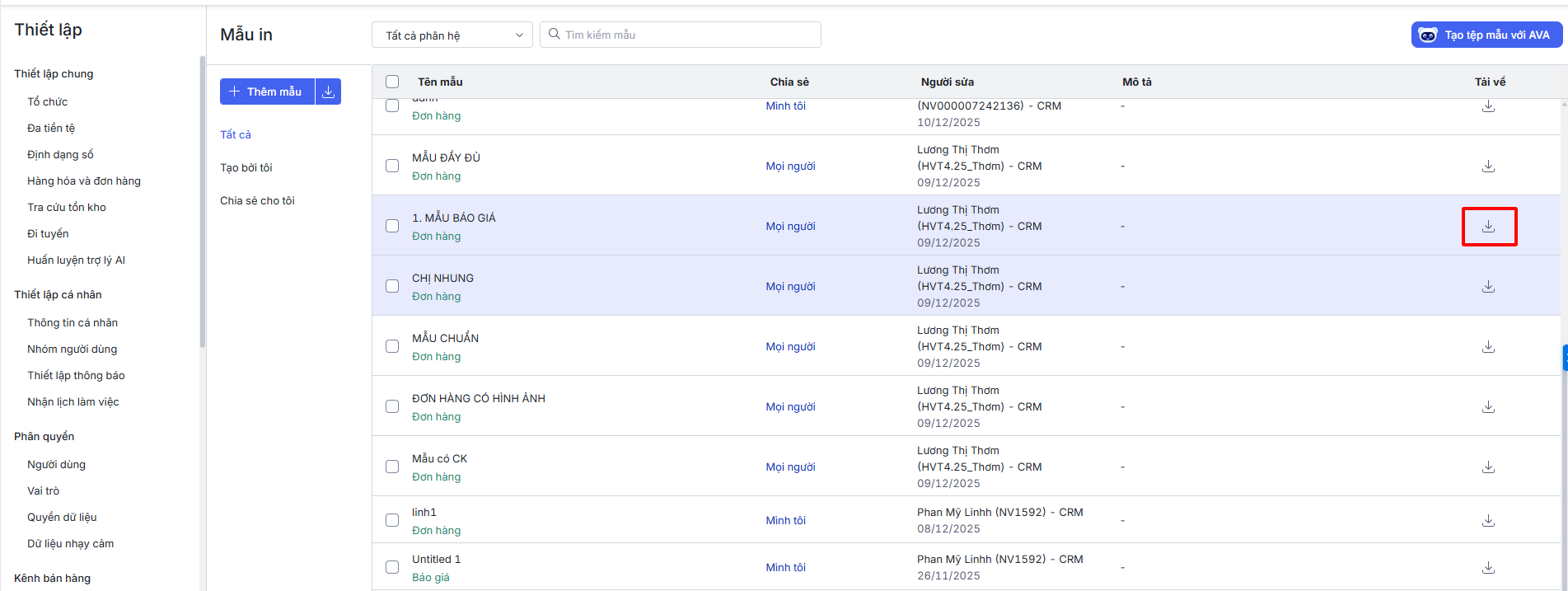Check the box for MẪU ĐẦY ĐỦ
Image resolution: width=1568 pixels, height=591 pixels.
pos(392,167)
